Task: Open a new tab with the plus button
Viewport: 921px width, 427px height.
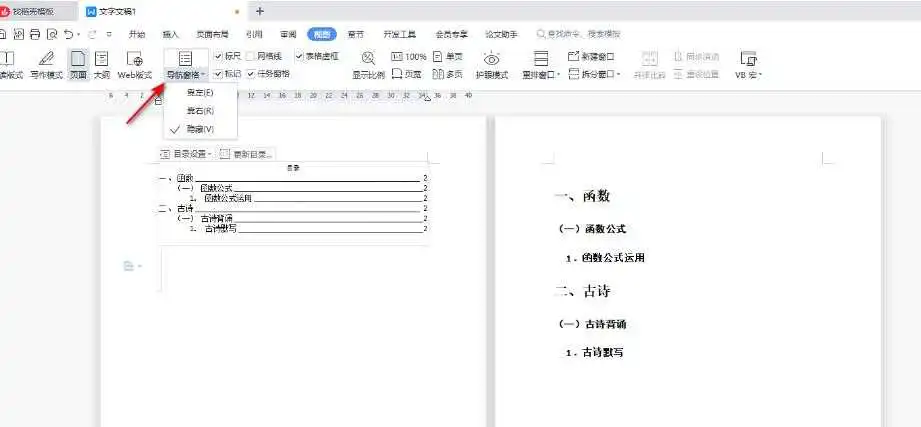Action: pos(260,11)
